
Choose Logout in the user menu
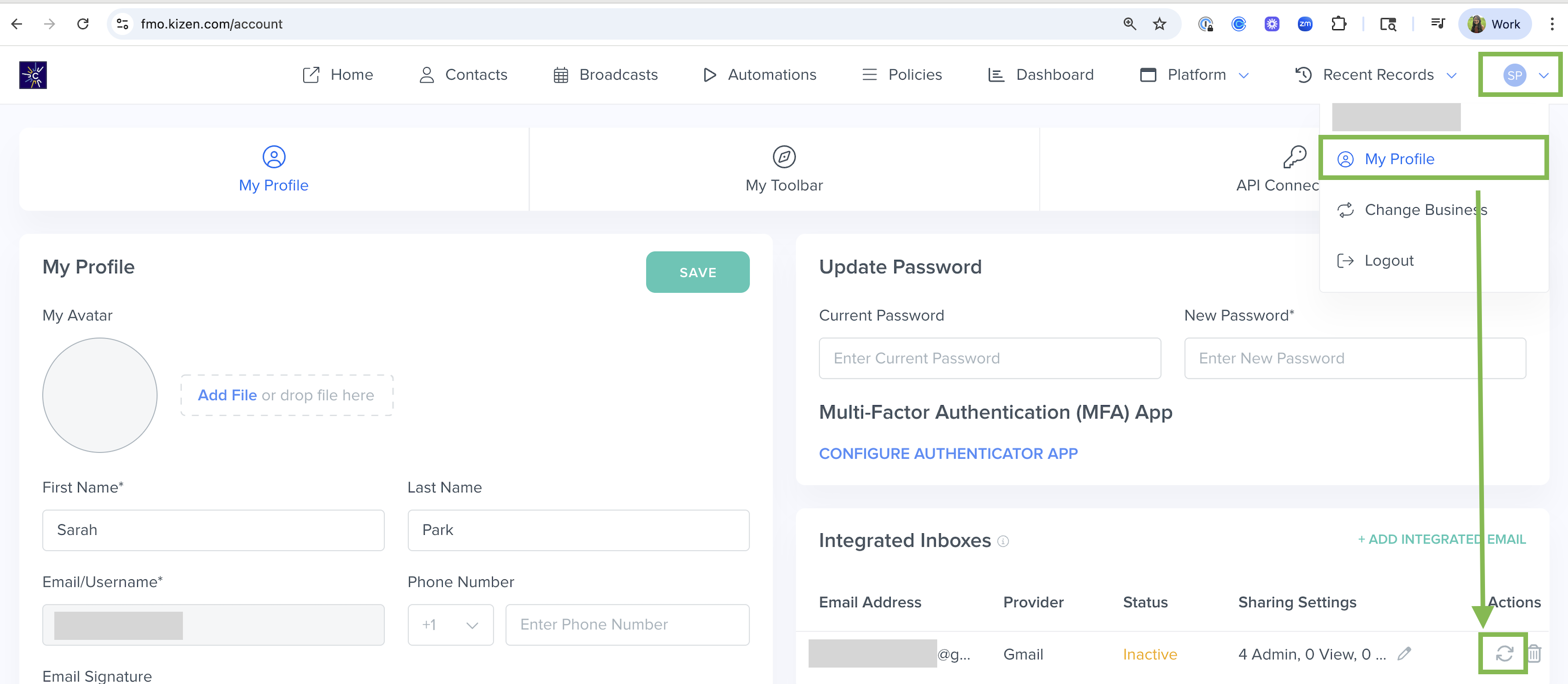(x=1389, y=260)
